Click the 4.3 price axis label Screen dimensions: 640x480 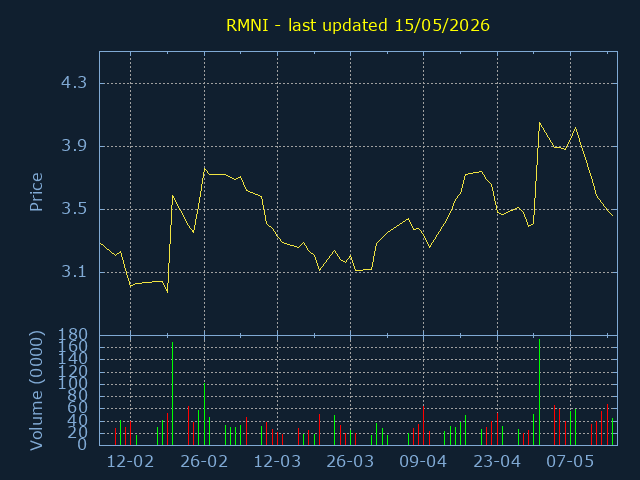[x=74, y=83]
